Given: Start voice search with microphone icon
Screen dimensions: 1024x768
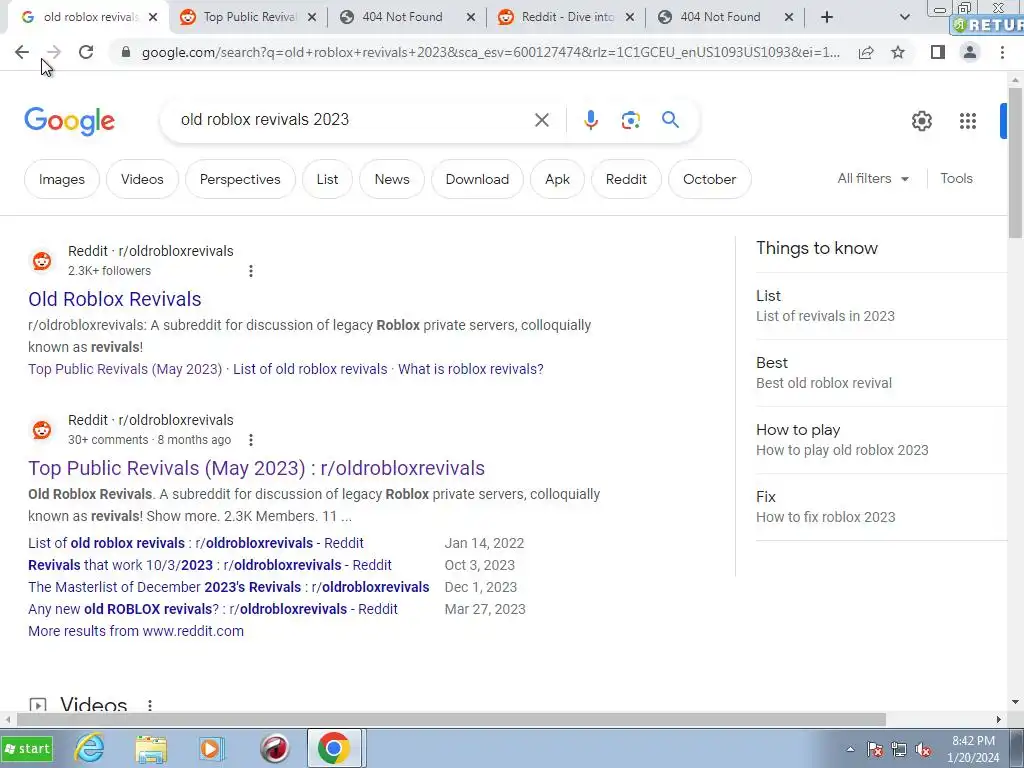Looking at the screenshot, I should coord(590,120).
